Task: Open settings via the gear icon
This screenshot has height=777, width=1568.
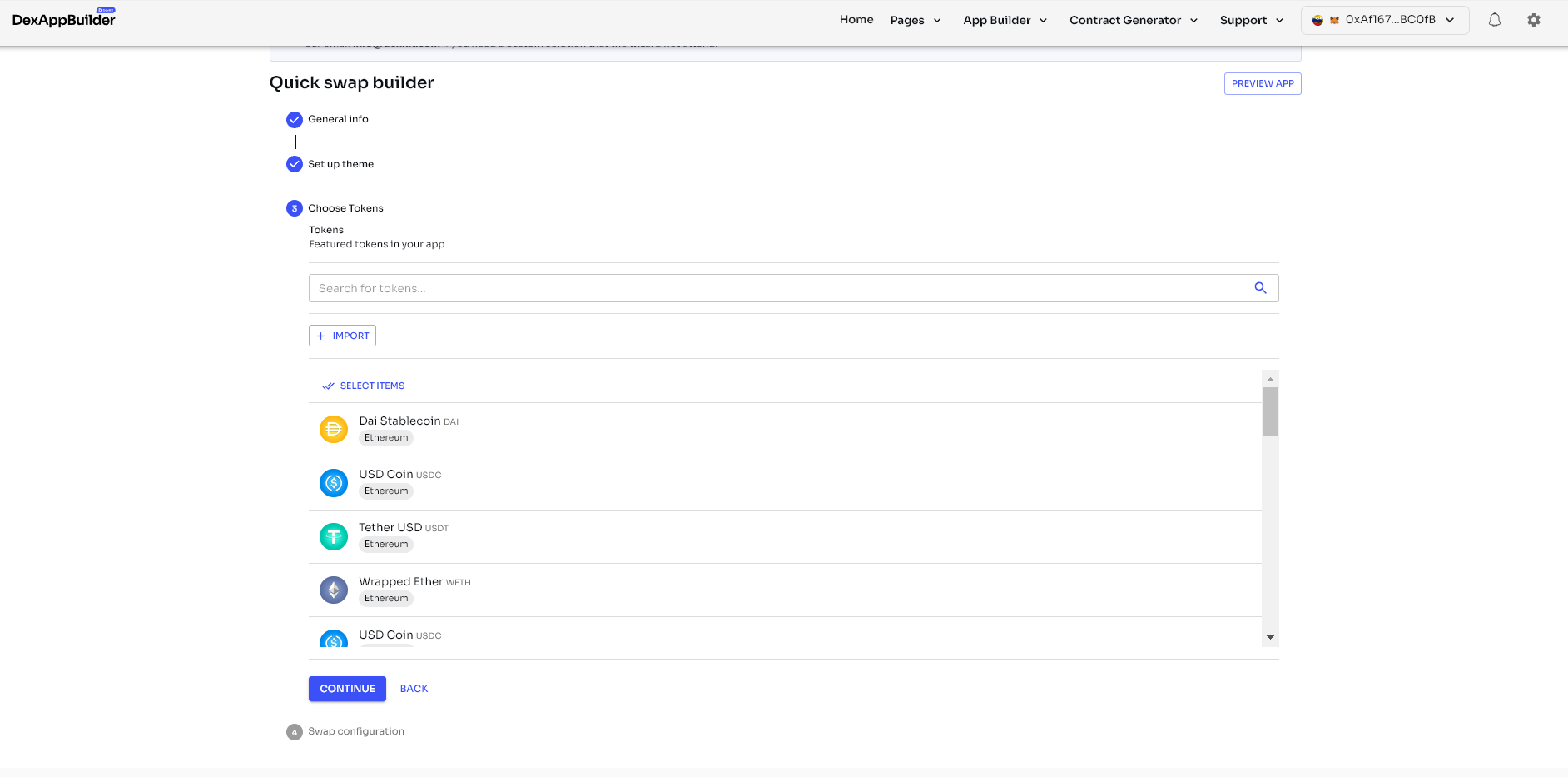Action: tap(1533, 20)
